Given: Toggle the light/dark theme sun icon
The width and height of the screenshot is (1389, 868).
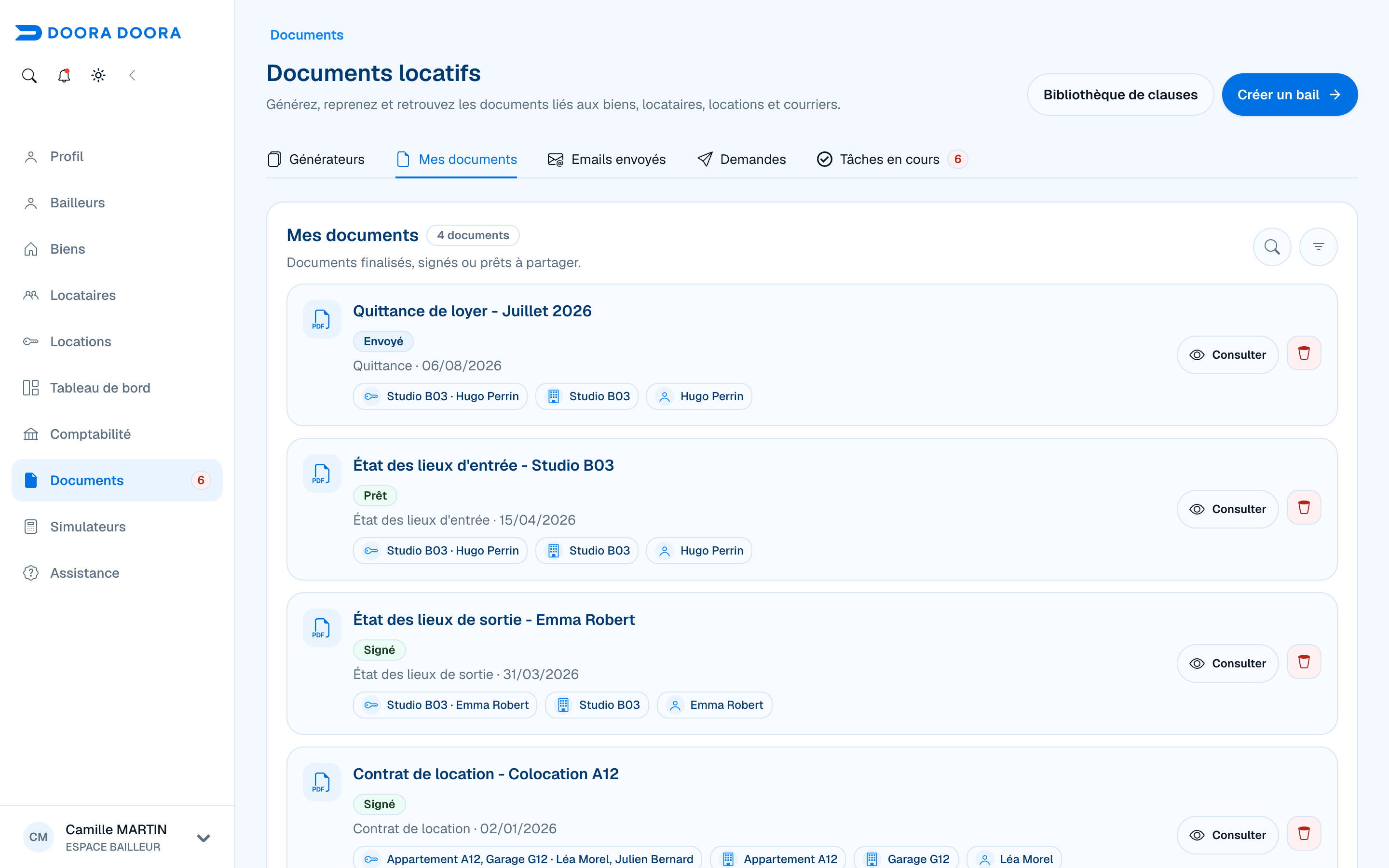Looking at the screenshot, I should pos(98,75).
